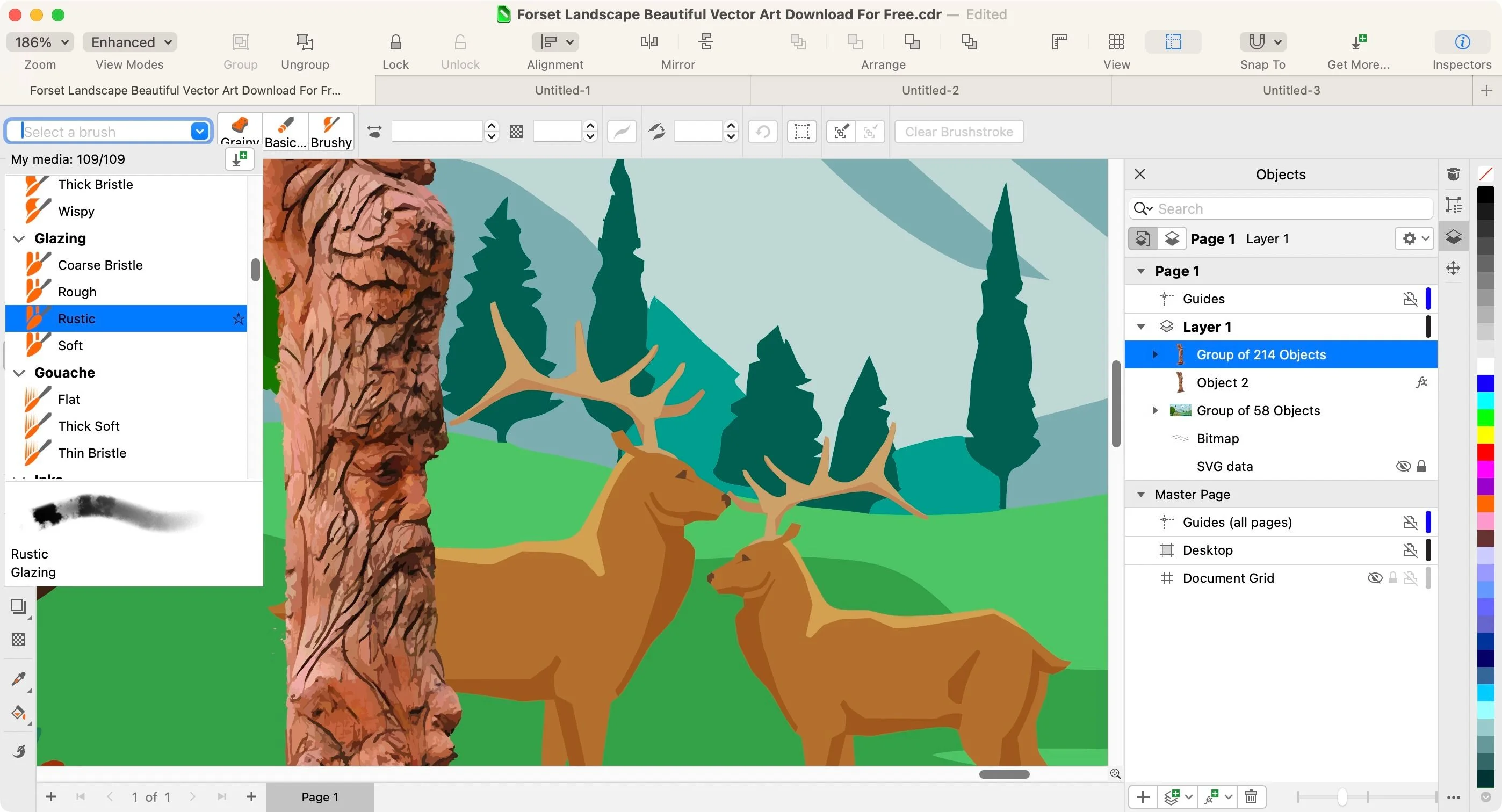
Task: Open the Inspectors panel via its icon
Action: tap(1461, 41)
